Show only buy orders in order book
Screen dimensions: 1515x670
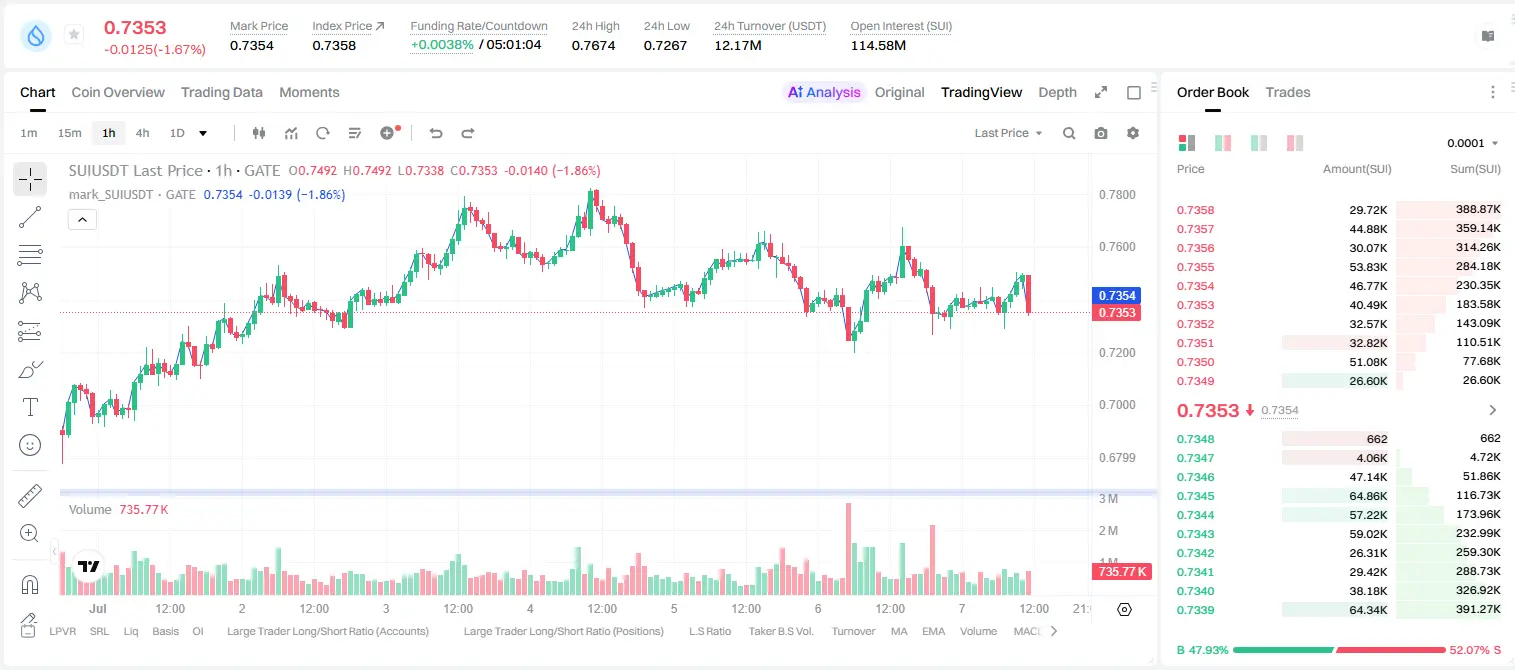[x=1259, y=143]
